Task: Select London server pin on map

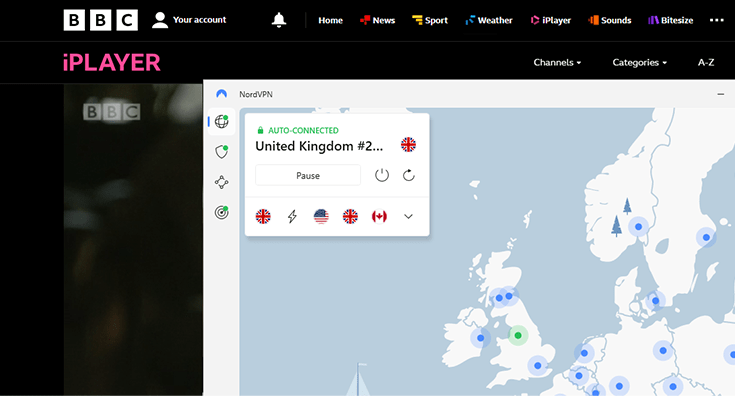Action: [538, 366]
